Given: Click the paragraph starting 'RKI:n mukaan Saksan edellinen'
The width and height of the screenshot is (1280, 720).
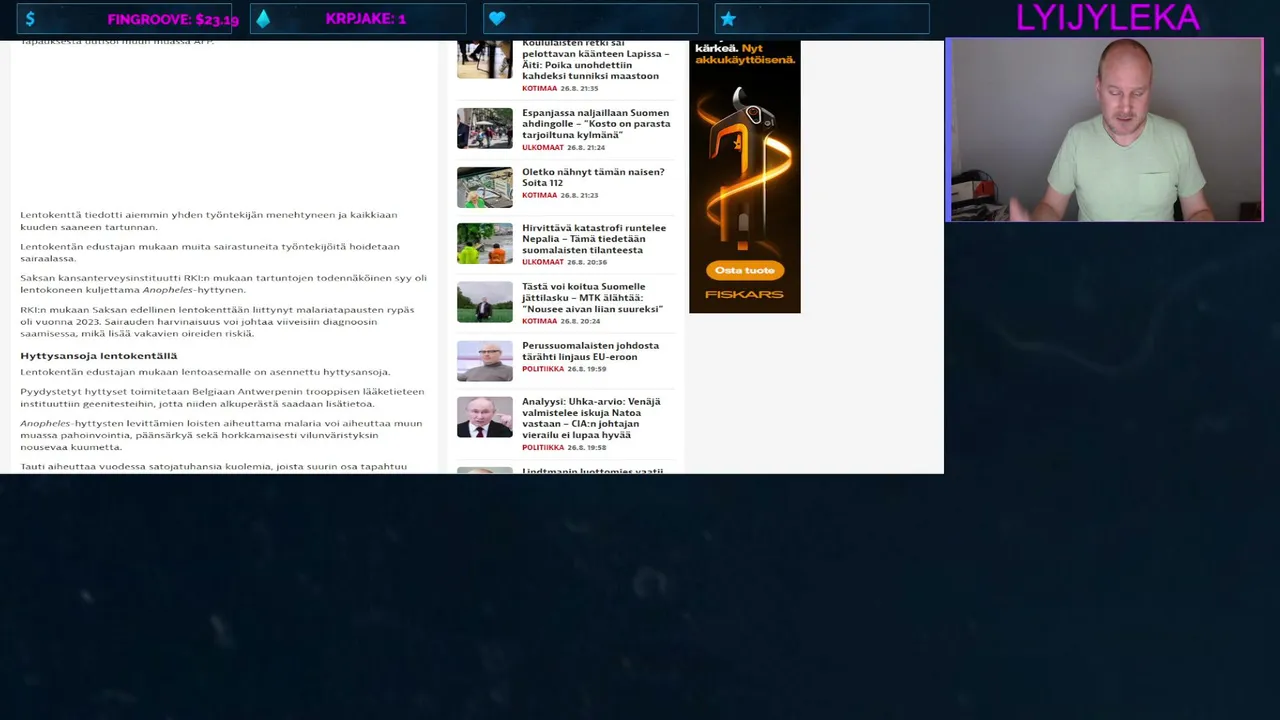Looking at the screenshot, I should coord(217,322).
